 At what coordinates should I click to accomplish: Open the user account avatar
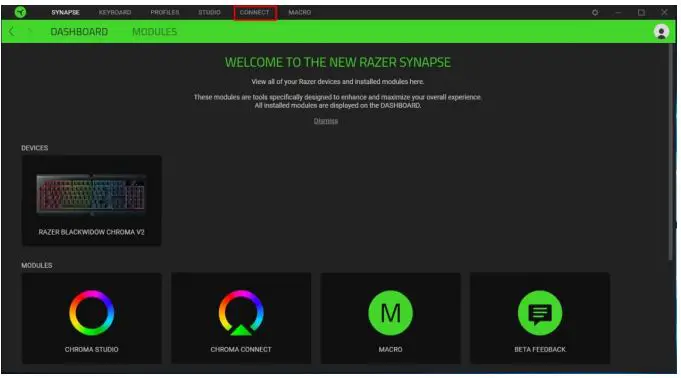[x=661, y=32]
